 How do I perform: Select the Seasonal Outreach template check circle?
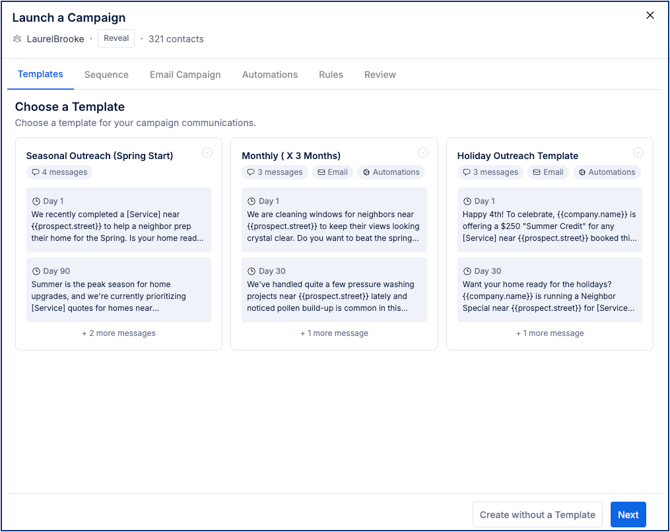(207, 153)
